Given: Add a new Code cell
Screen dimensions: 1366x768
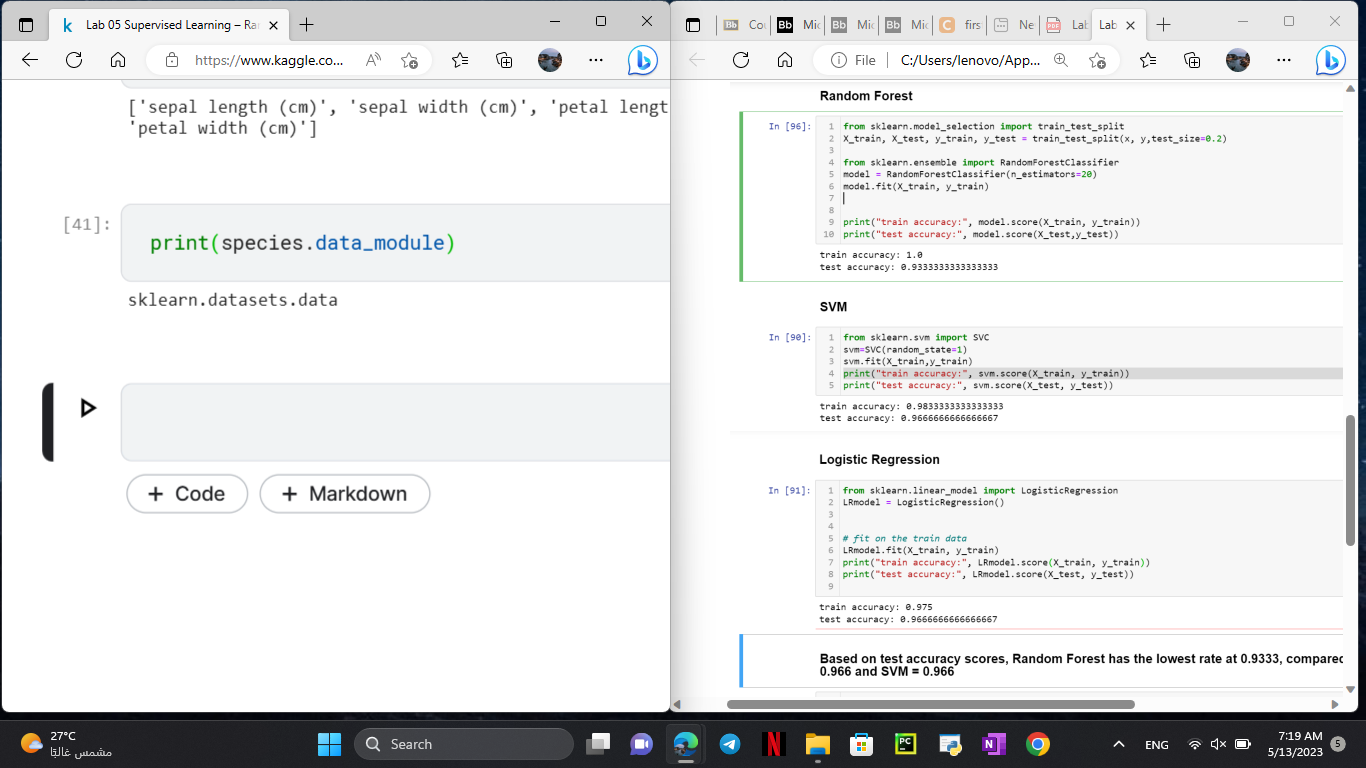Looking at the screenshot, I should [187, 494].
